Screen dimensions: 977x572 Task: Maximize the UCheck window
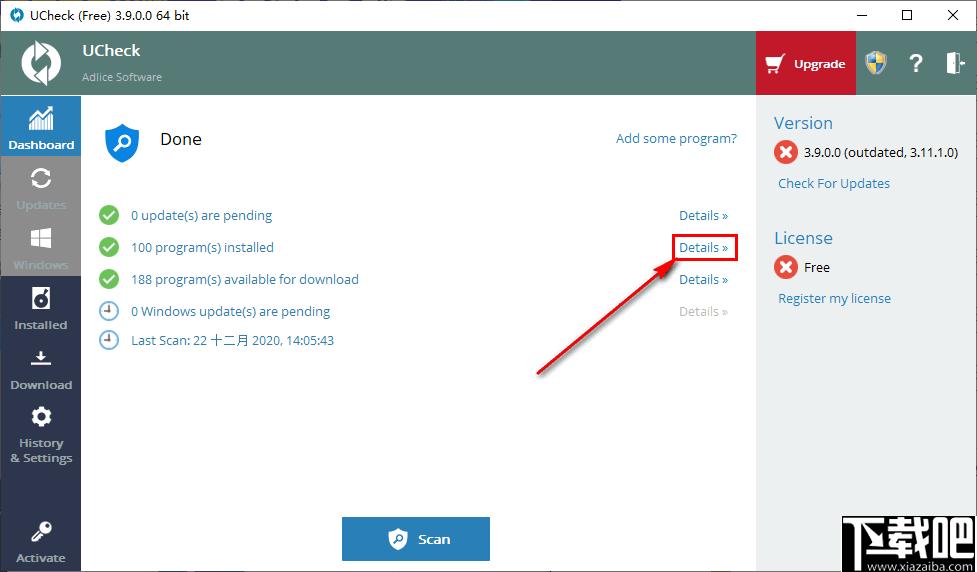pyautogui.click(x=907, y=16)
